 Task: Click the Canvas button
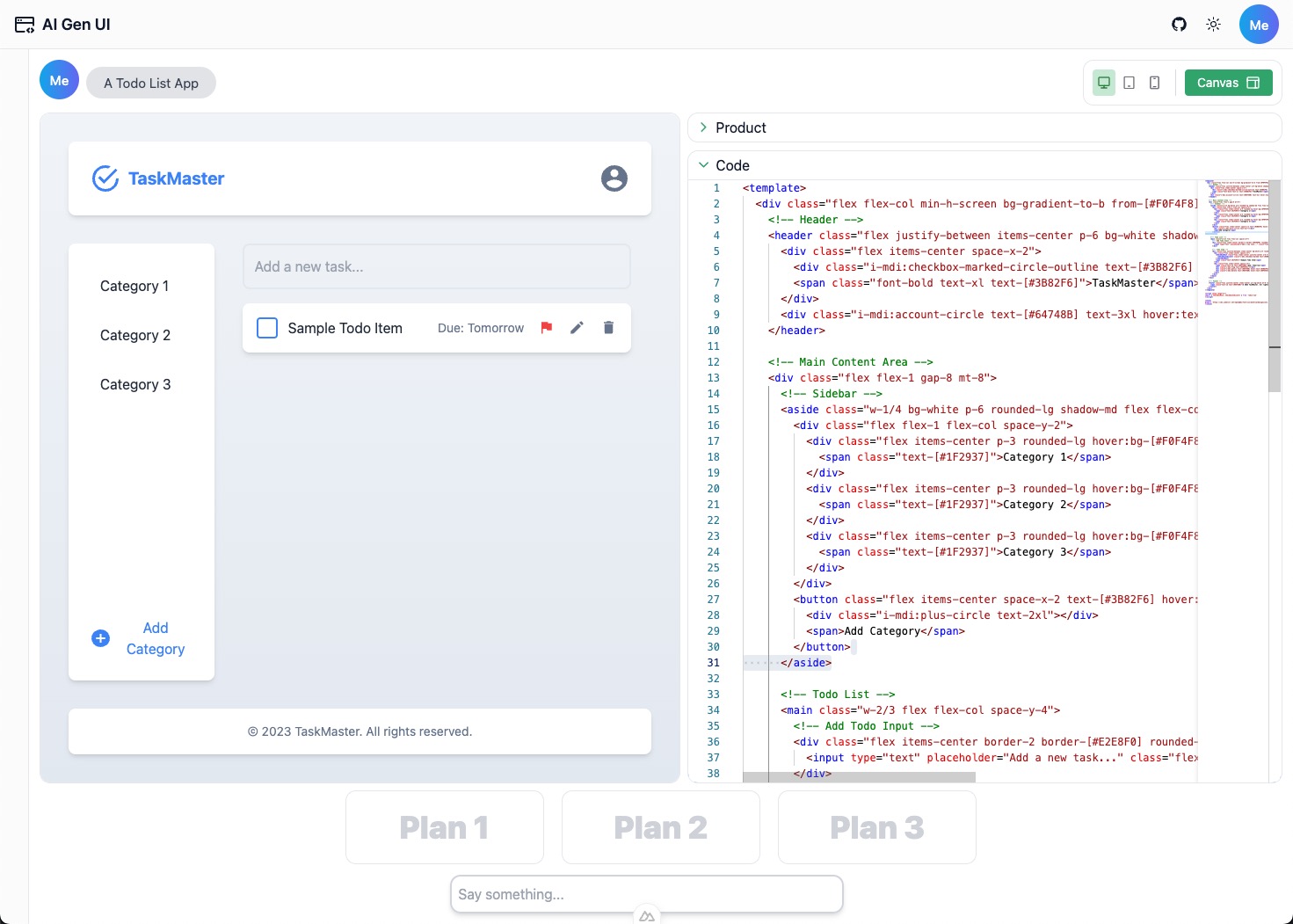[1228, 83]
